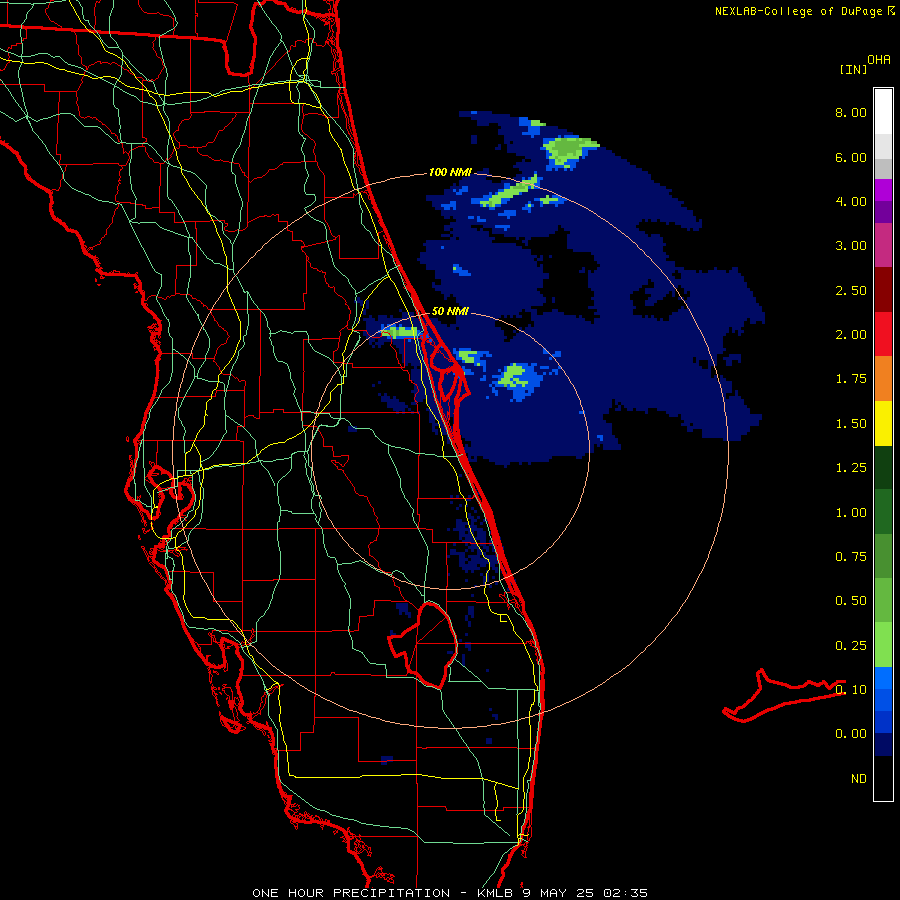Click the light blue swatch near 0.10

[883, 678]
